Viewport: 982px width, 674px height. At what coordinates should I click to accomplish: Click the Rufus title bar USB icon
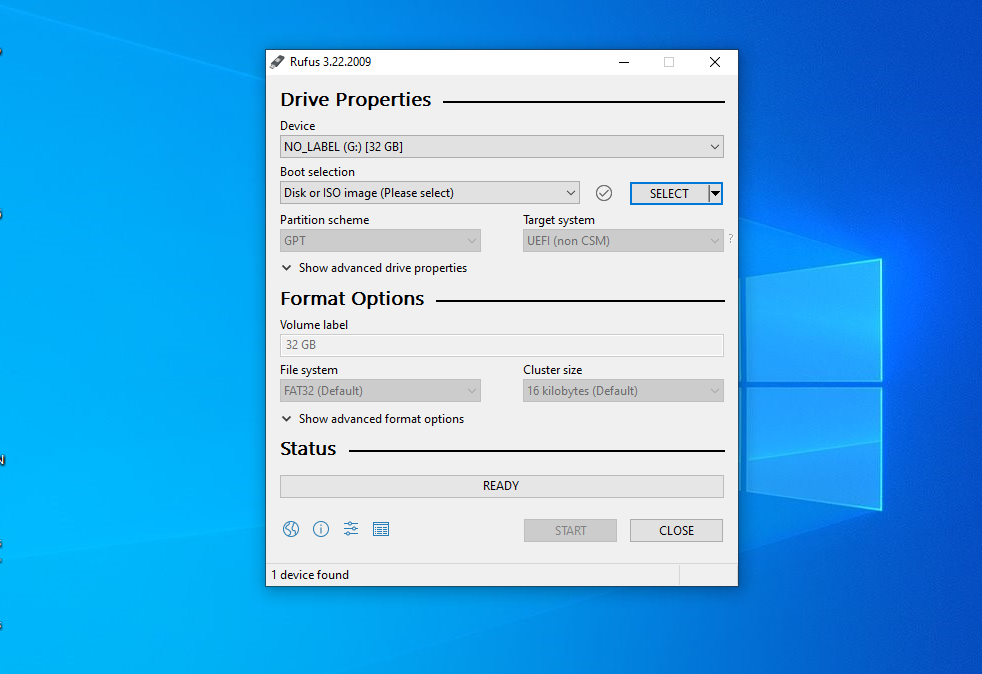coord(277,62)
